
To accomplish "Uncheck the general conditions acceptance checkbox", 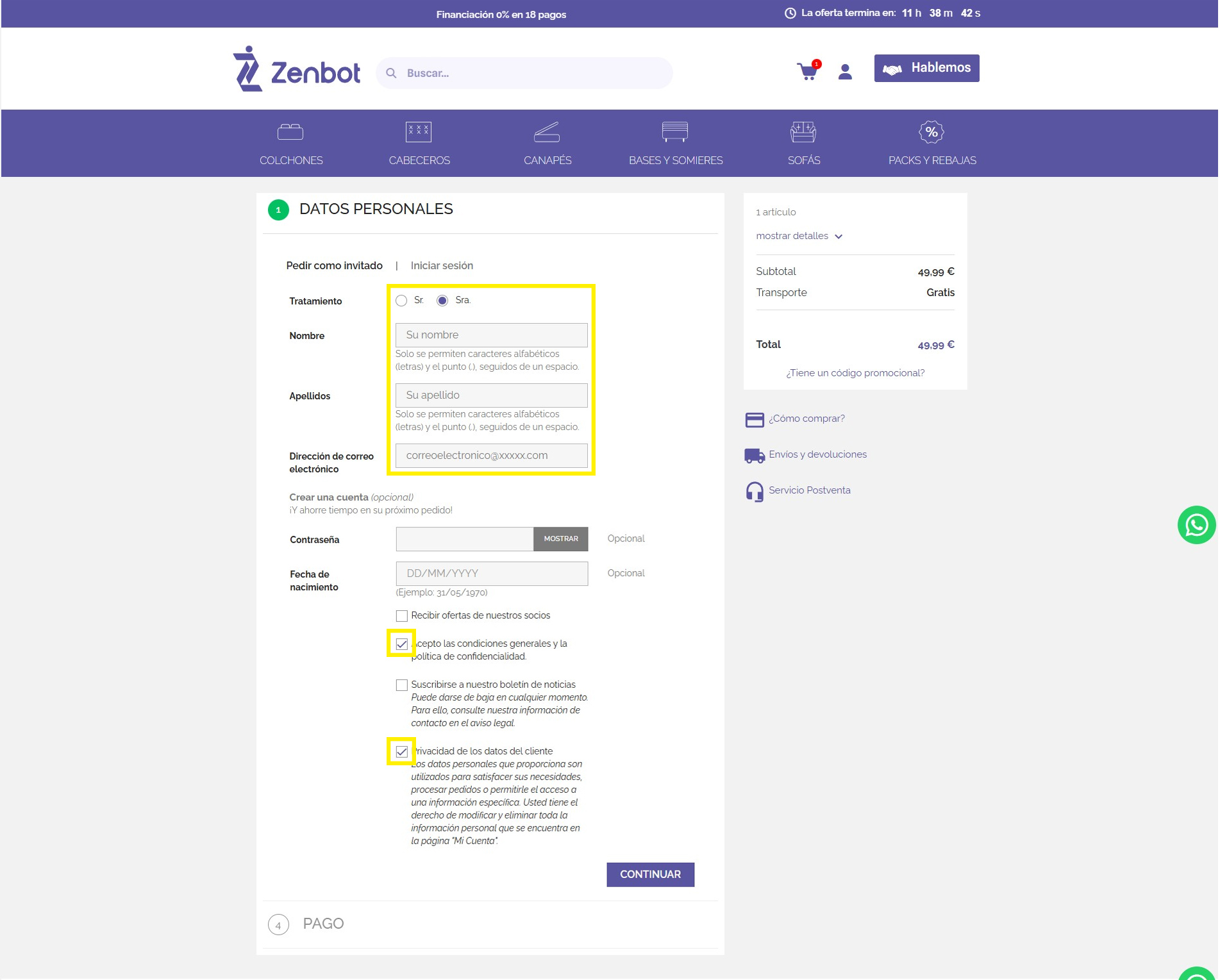I will click(x=402, y=644).
